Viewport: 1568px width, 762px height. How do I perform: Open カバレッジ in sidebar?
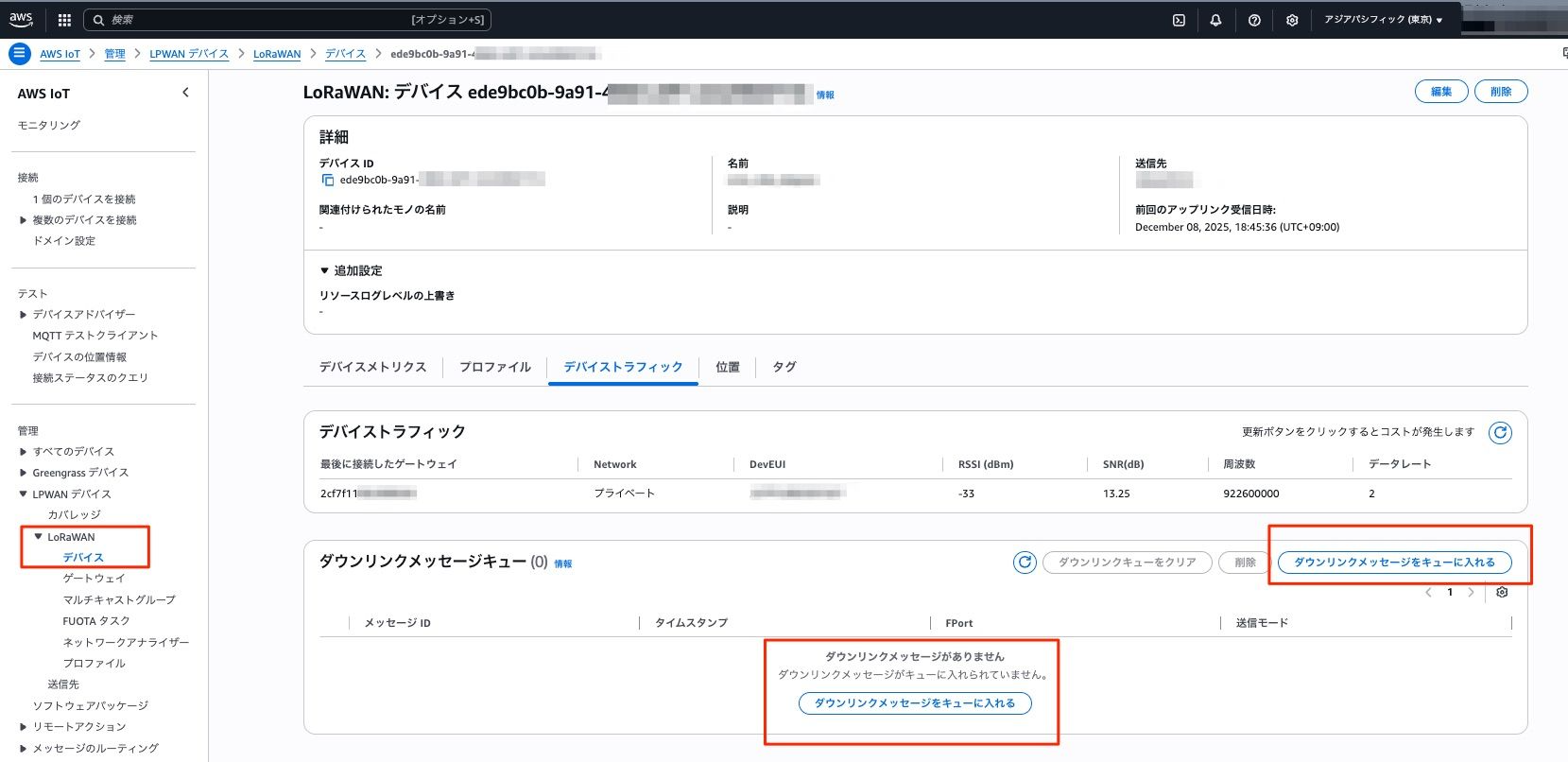point(75,515)
